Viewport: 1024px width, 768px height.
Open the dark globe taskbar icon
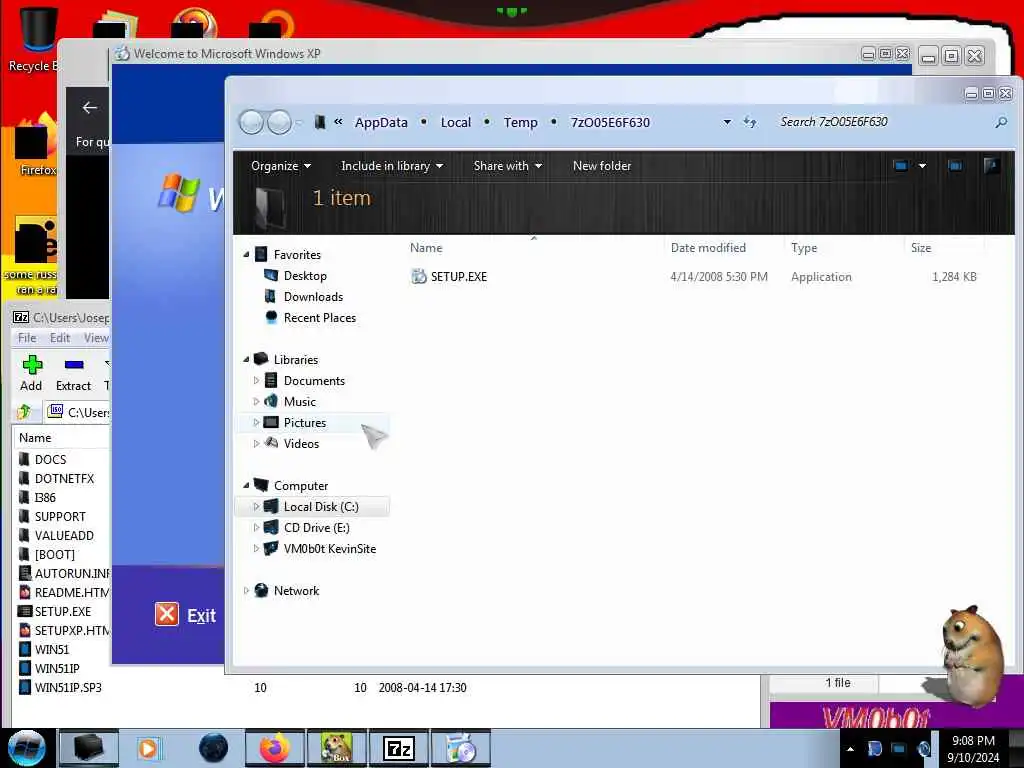coord(214,748)
